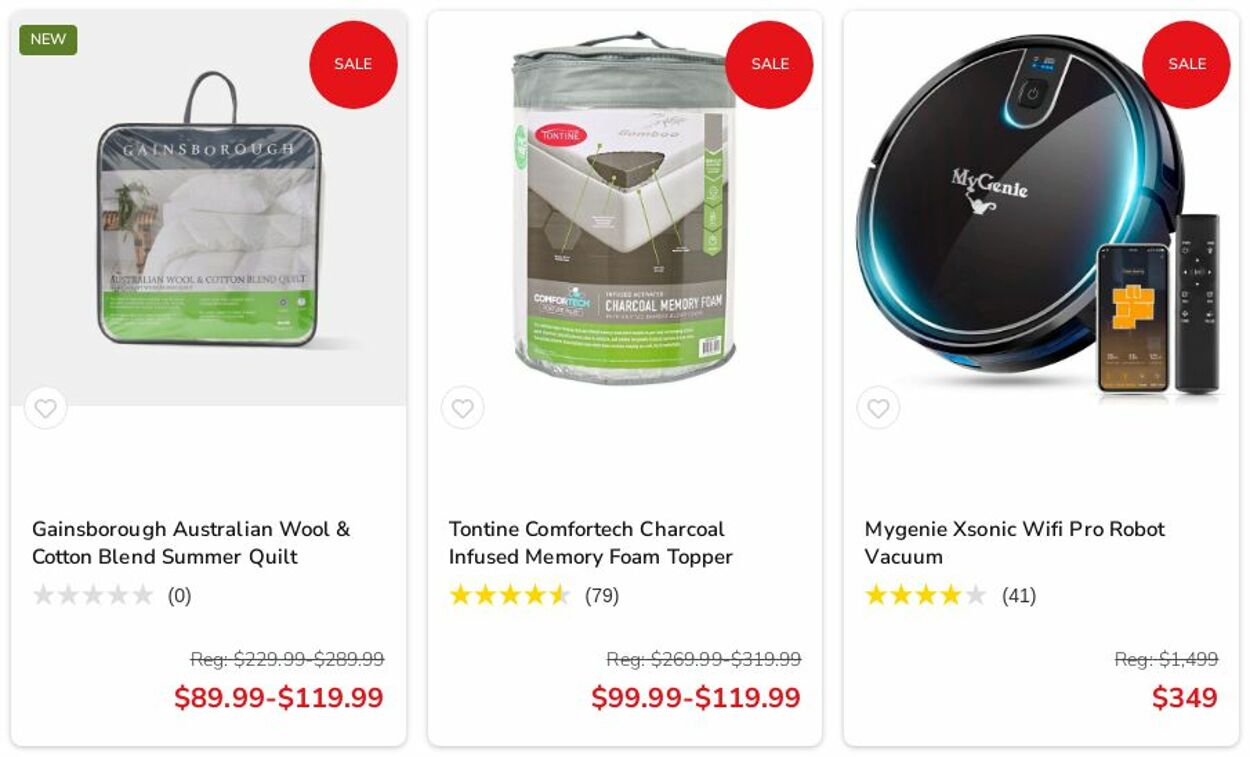Add Gainsborough quilt to wishlist via heart

[x=46, y=408]
